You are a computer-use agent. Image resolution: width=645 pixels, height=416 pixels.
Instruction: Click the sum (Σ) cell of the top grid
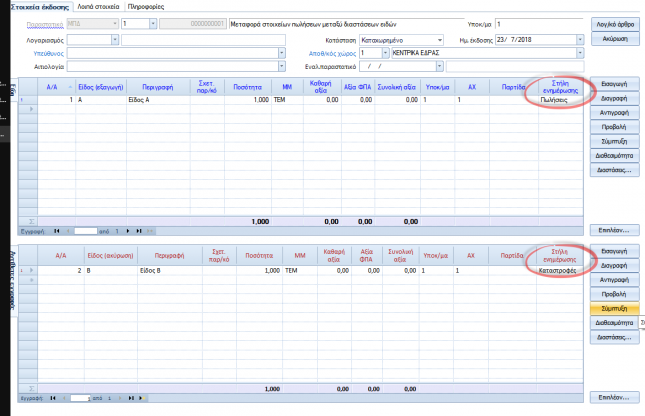[x=28, y=221]
